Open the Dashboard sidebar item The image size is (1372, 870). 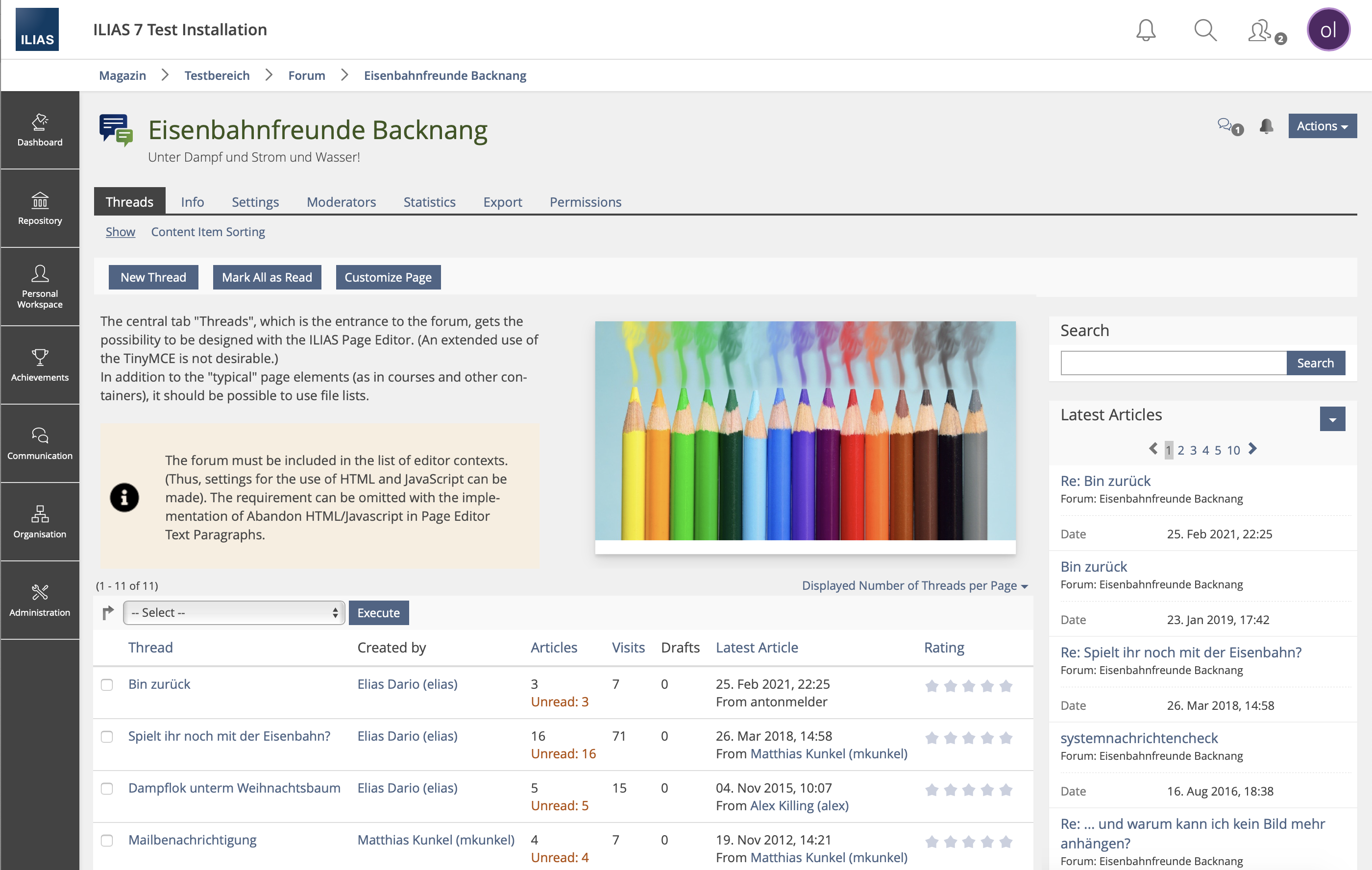(x=40, y=130)
